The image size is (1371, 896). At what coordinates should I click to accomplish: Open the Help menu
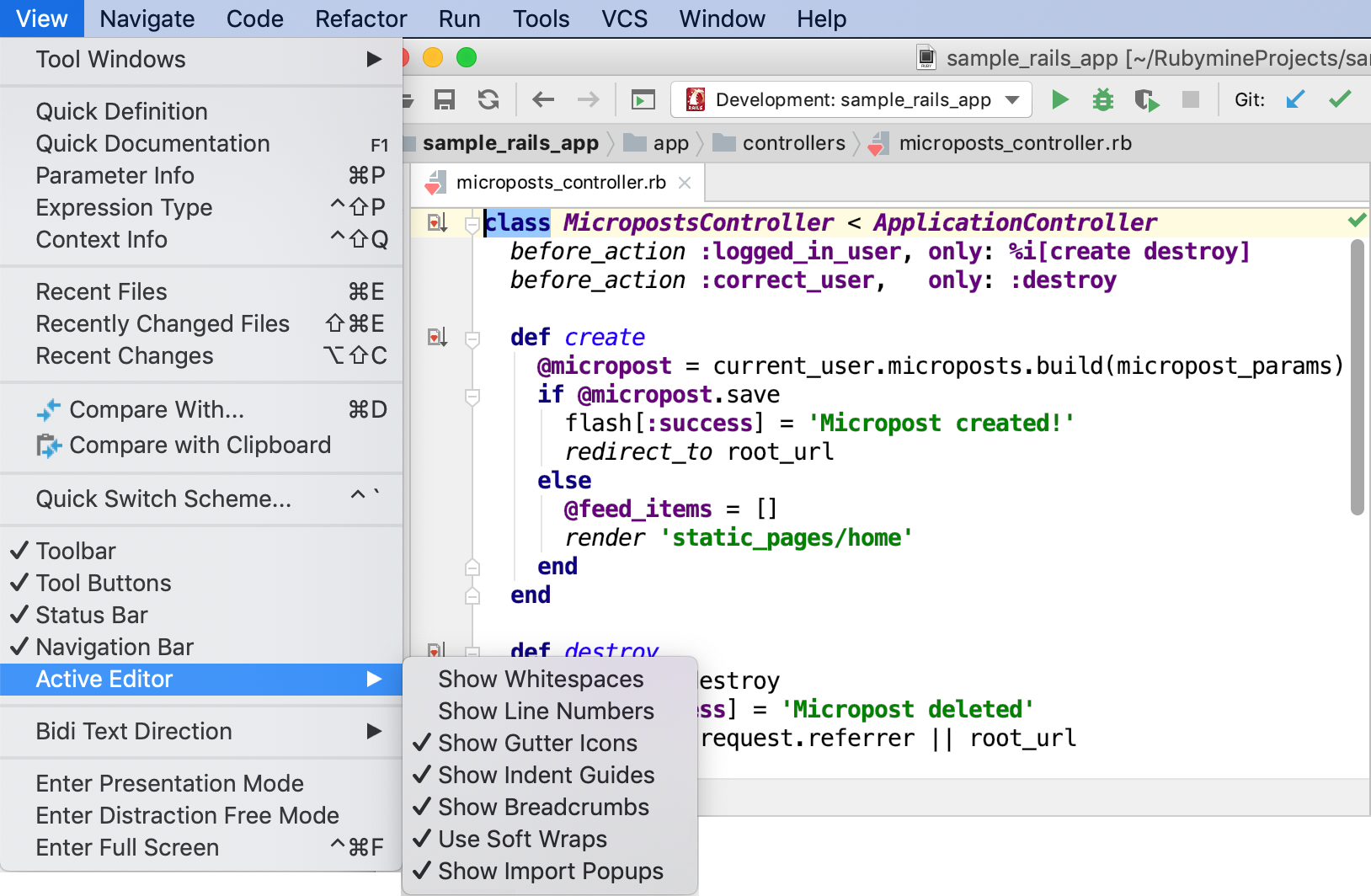(822, 19)
